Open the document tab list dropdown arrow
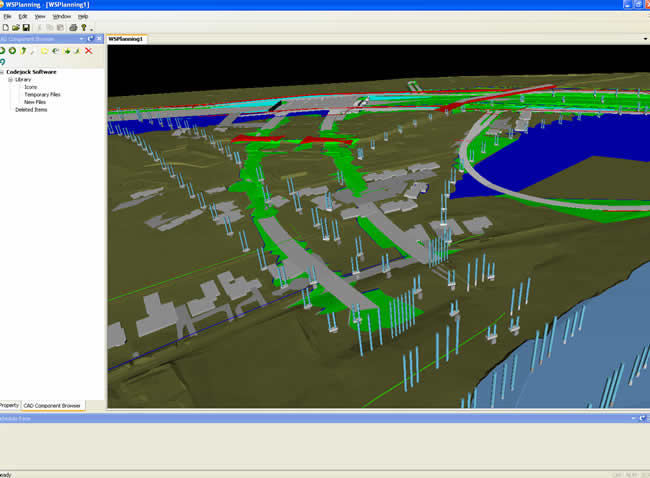 [645, 39]
